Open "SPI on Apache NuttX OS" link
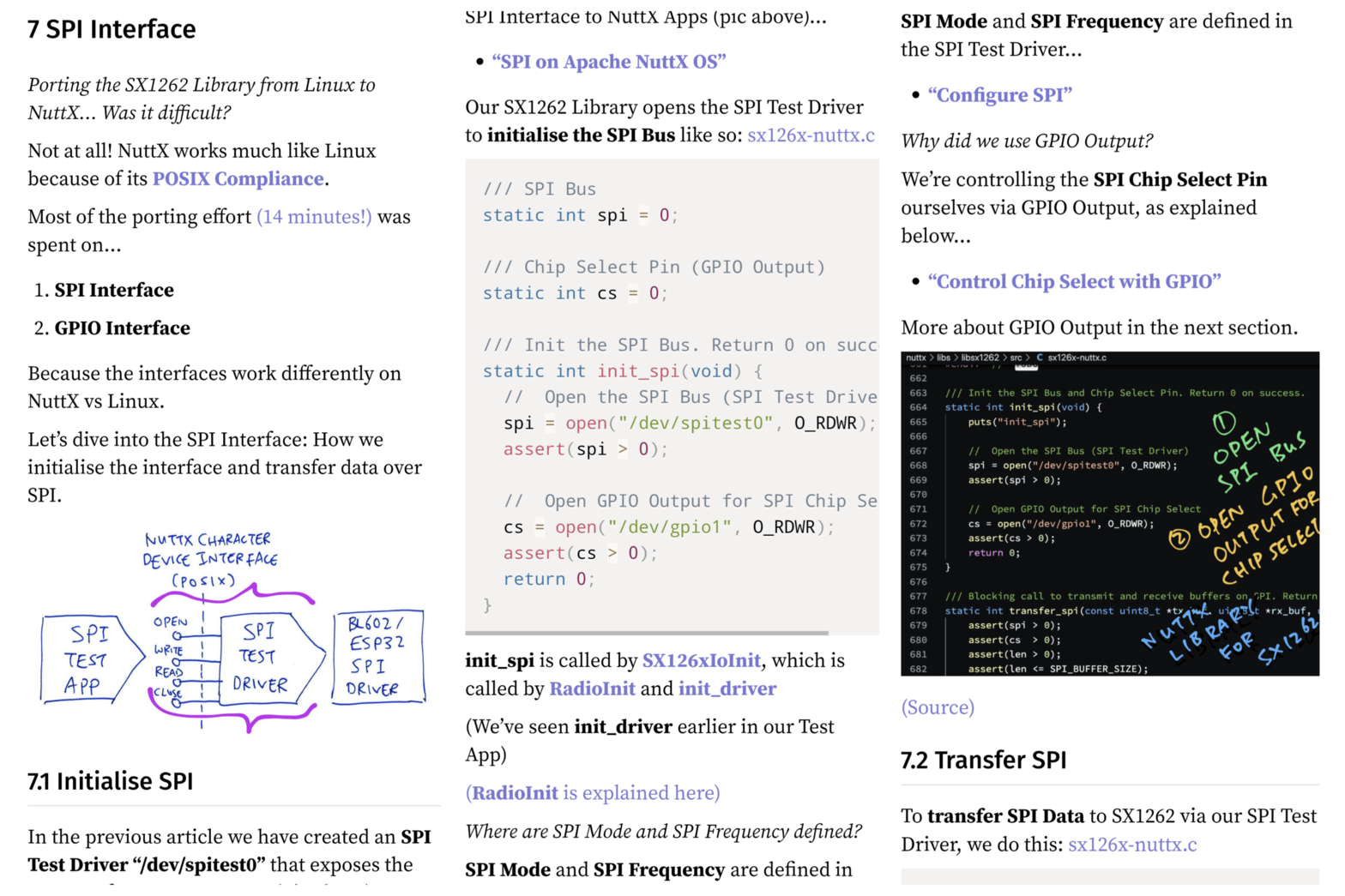1345x896 pixels. 608,62
